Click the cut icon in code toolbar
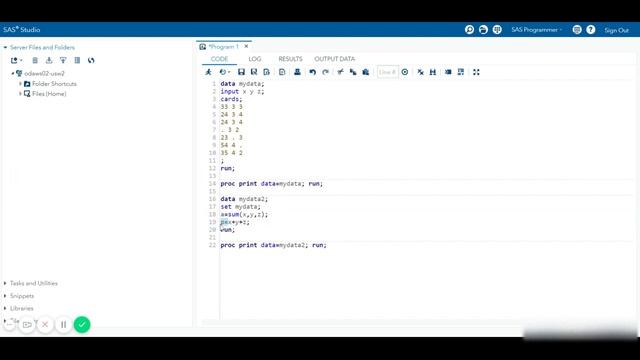The width and height of the screenshot is (640, 360). (340, 72)
